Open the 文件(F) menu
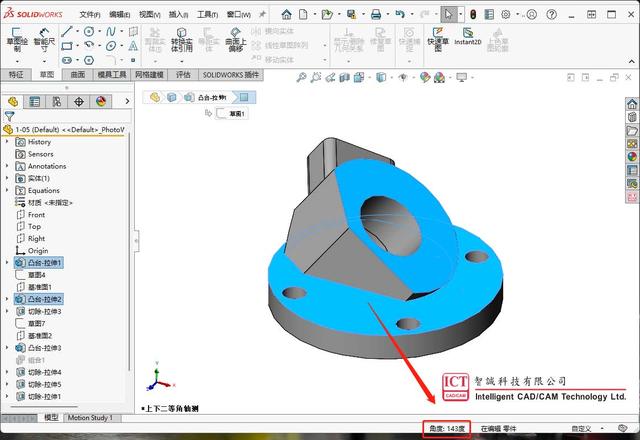The width and height of the screenshot is (640, 440). (89, 15)
